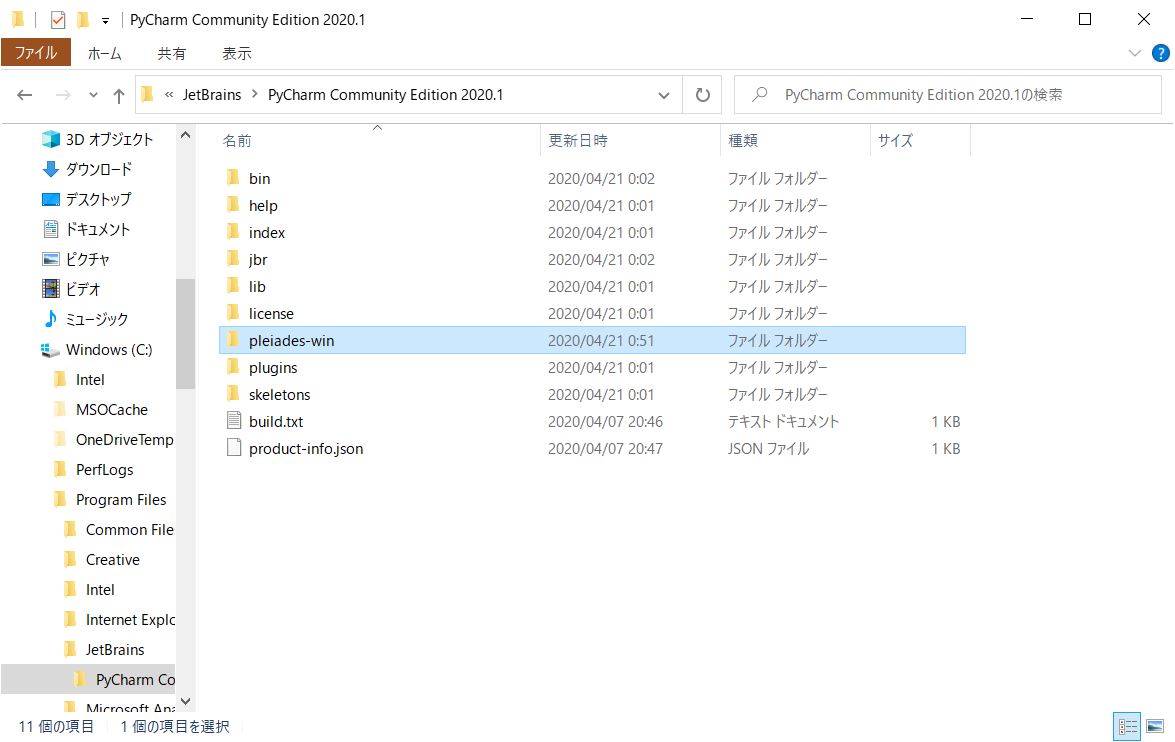Open ビデオ in navigation pane
Viewport: 1175px width, 742px height.
coord(82,289)
